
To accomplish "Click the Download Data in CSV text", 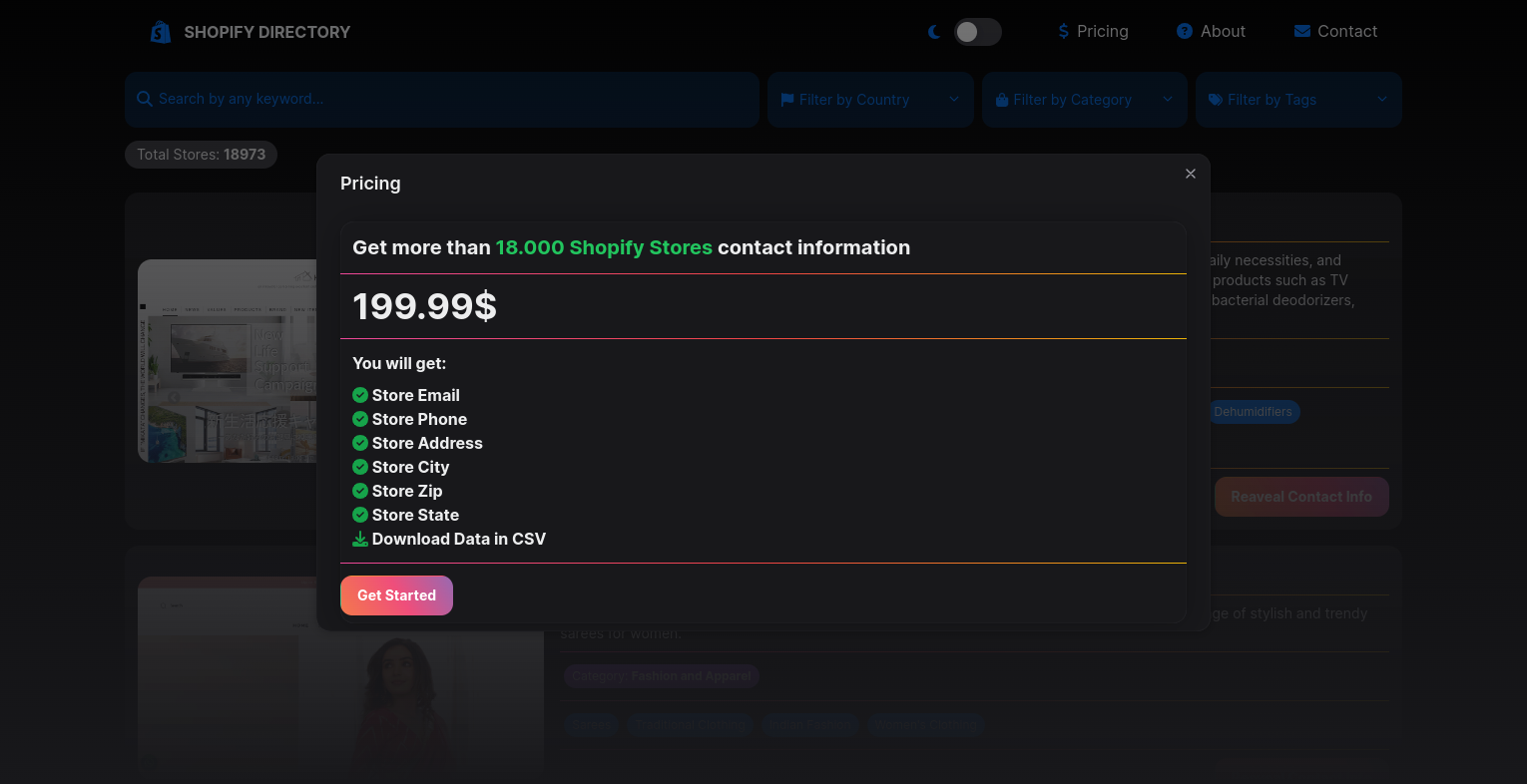I will 459,539.
